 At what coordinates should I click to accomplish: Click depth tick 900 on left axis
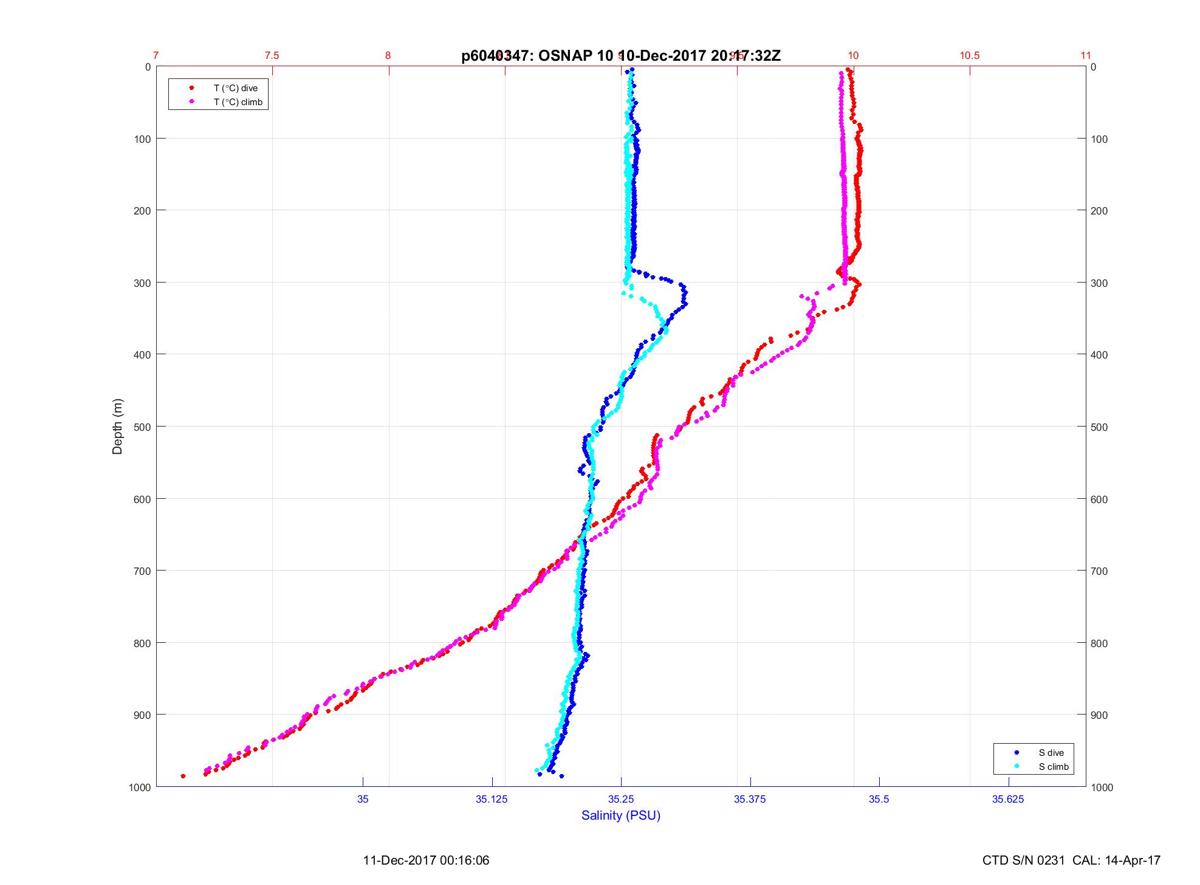(141, 715)
